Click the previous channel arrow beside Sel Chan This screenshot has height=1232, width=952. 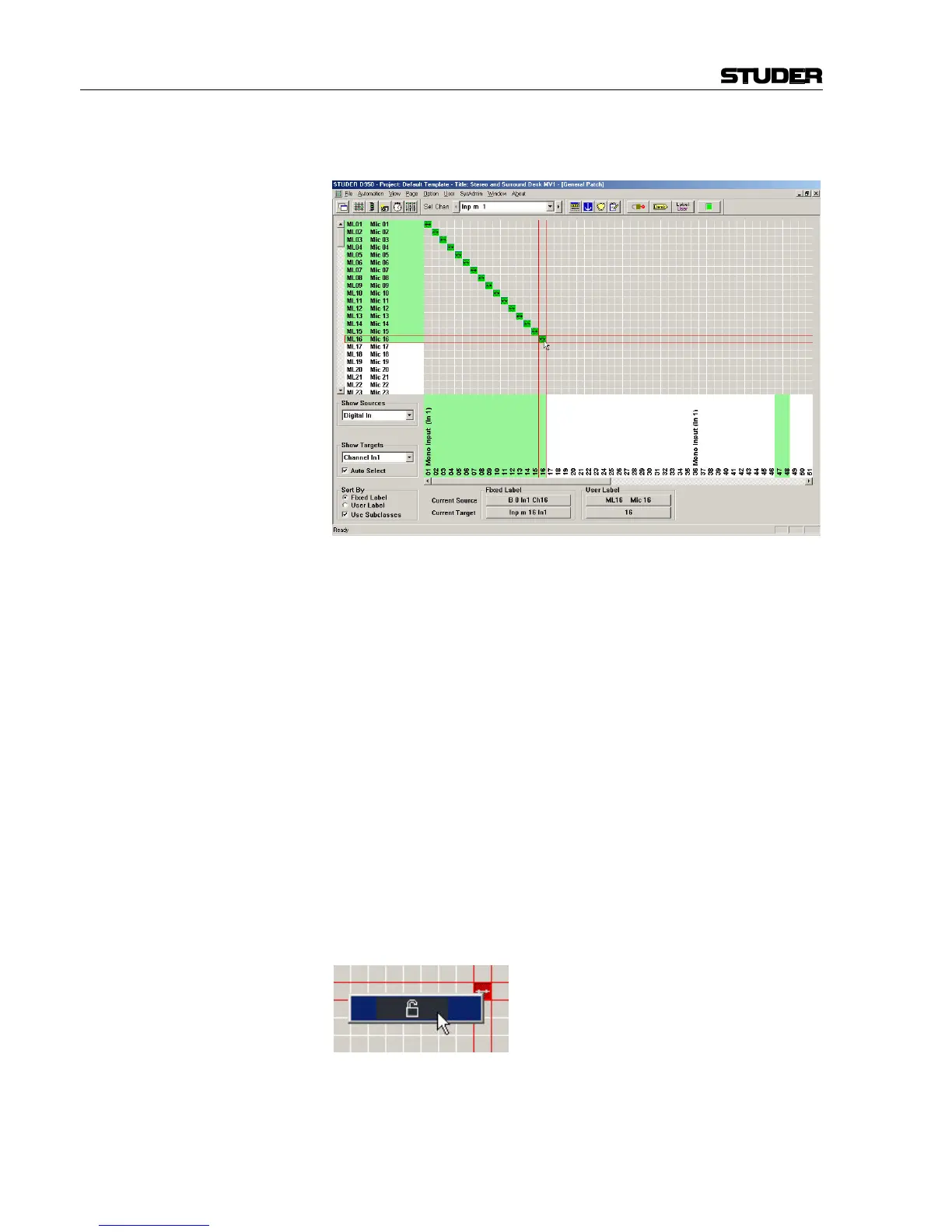point(456,207)
